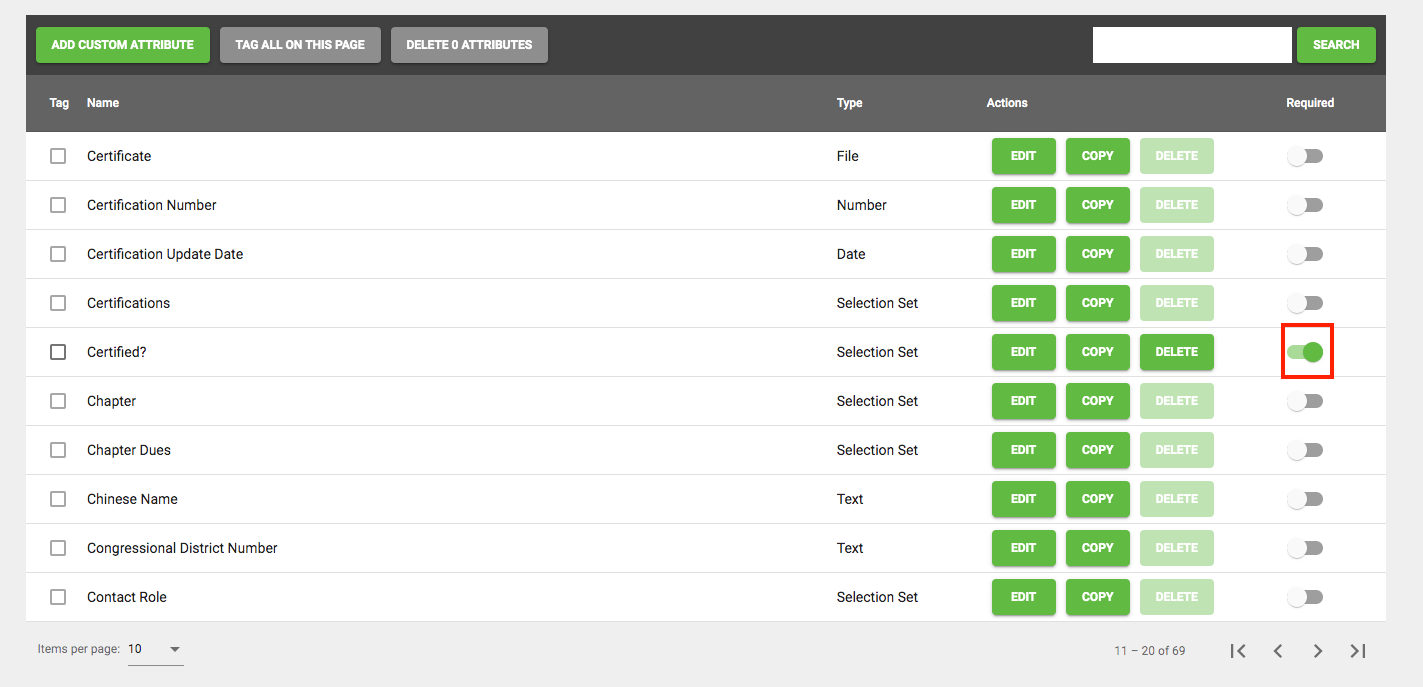Tag the Chapter row checkbox
This screenshot has height=687, width=1423.
point(58,401)
